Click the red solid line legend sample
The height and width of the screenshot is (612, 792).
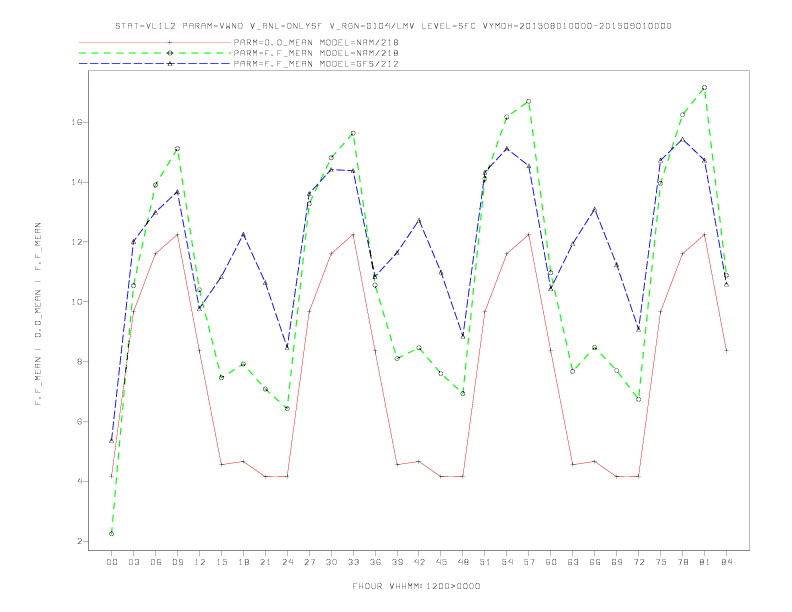pyautogui.click(x=155, y=42)
